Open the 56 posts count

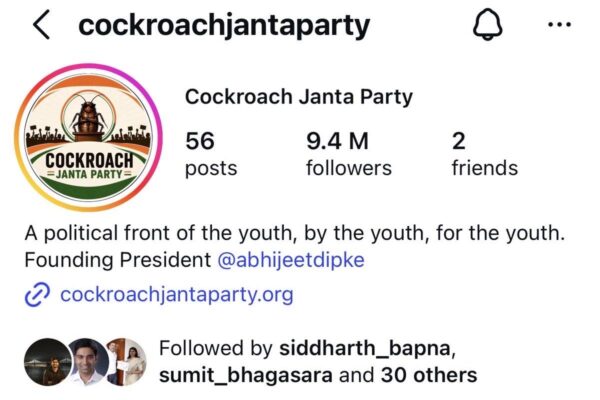tap(211, 154)
